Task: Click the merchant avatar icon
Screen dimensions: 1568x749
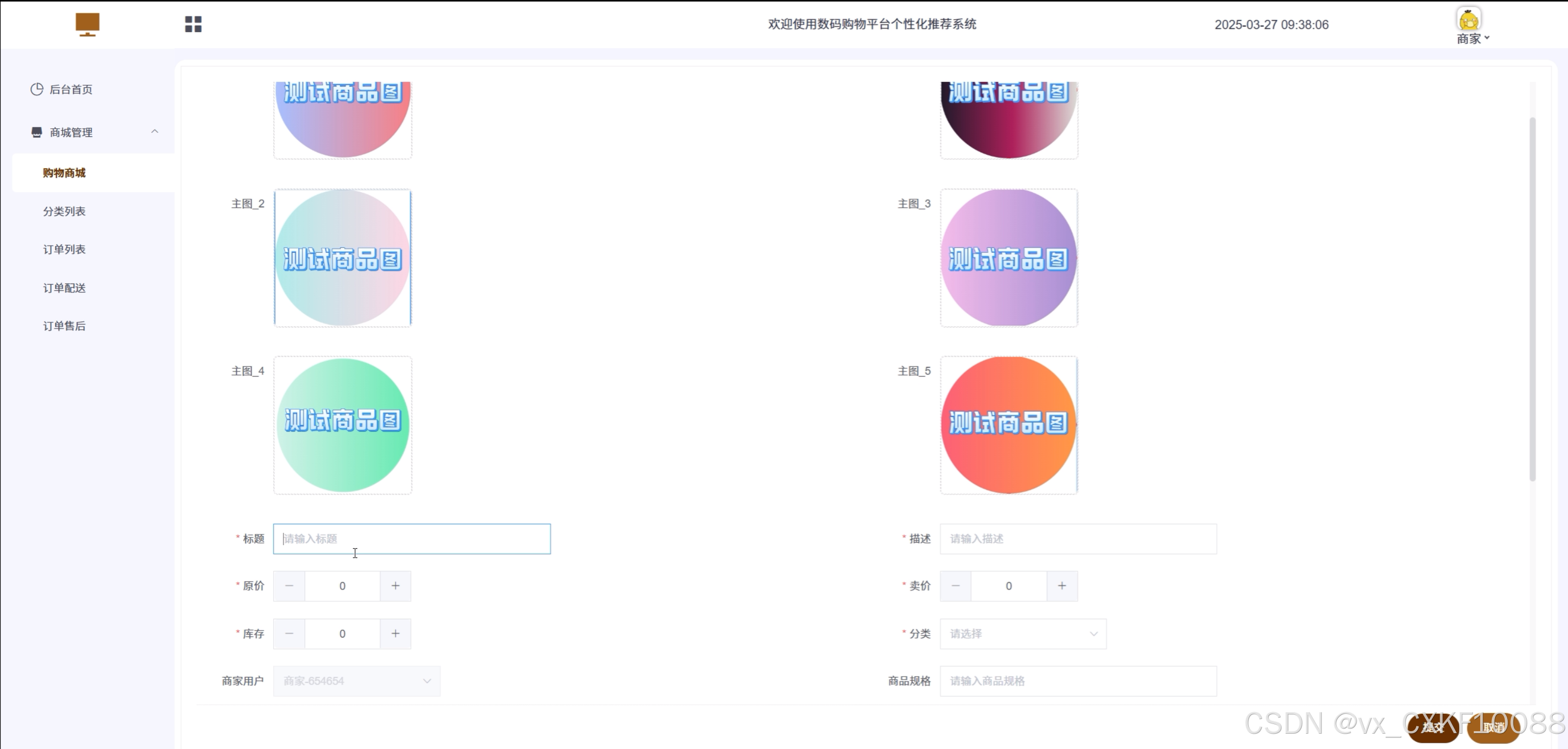Action: pyautogui.click(x=1468, y=19)
